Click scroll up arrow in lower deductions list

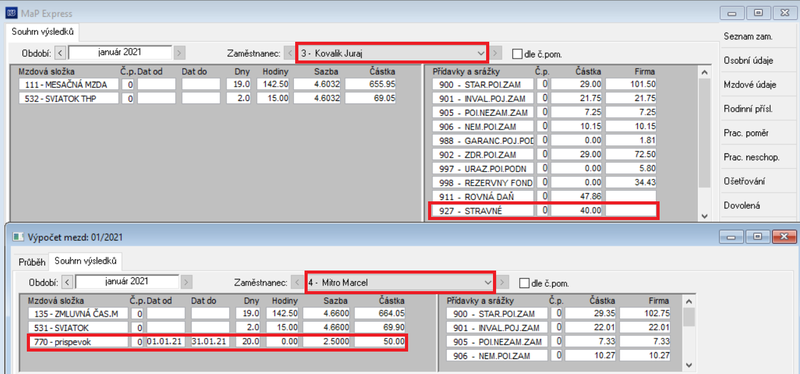[689, 302]
